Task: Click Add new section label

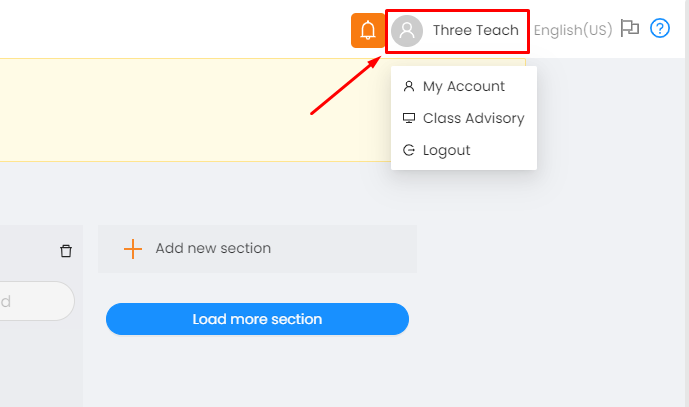Action: (213, 248)
